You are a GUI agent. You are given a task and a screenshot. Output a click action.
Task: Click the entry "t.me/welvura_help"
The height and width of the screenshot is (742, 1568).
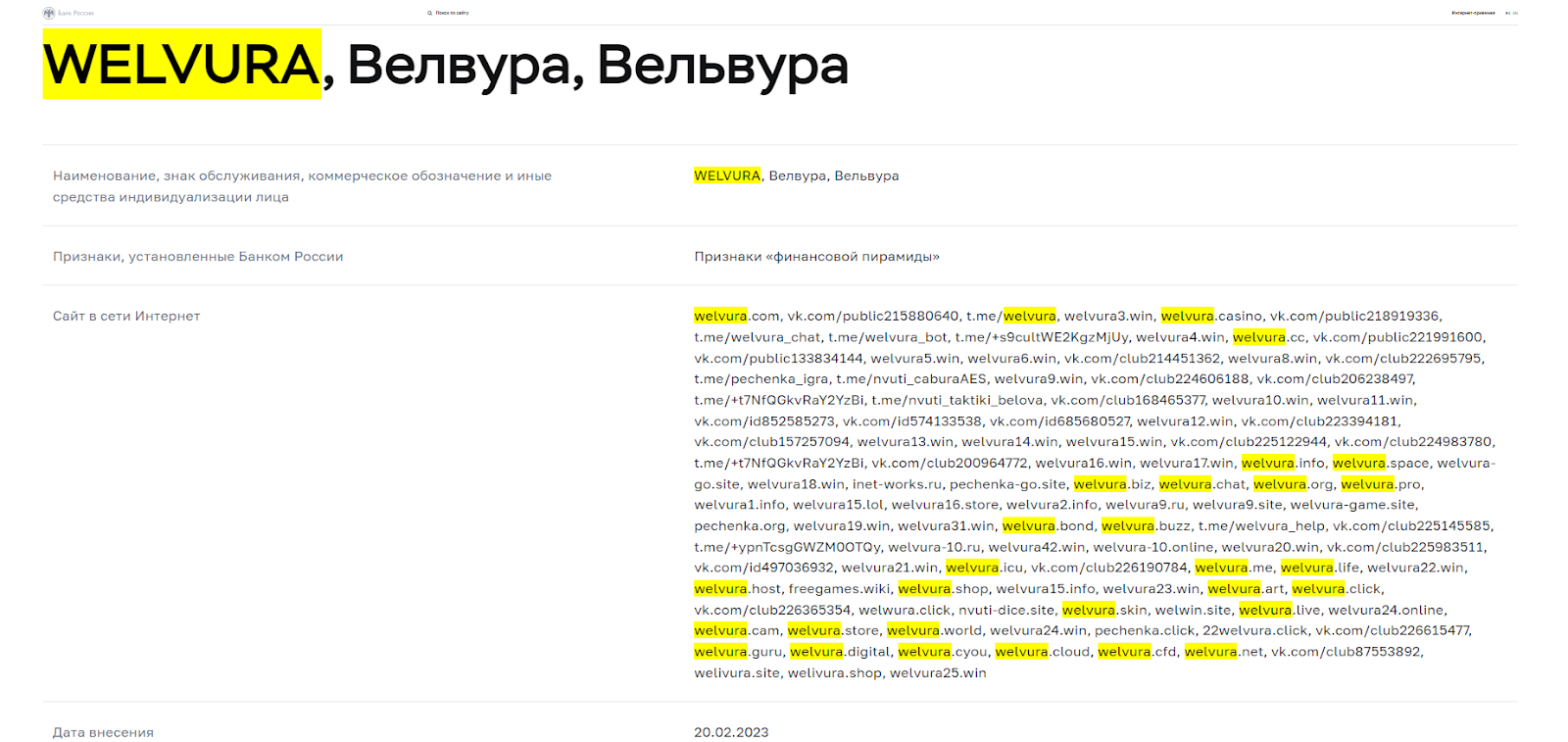[x=1261, y=526]
